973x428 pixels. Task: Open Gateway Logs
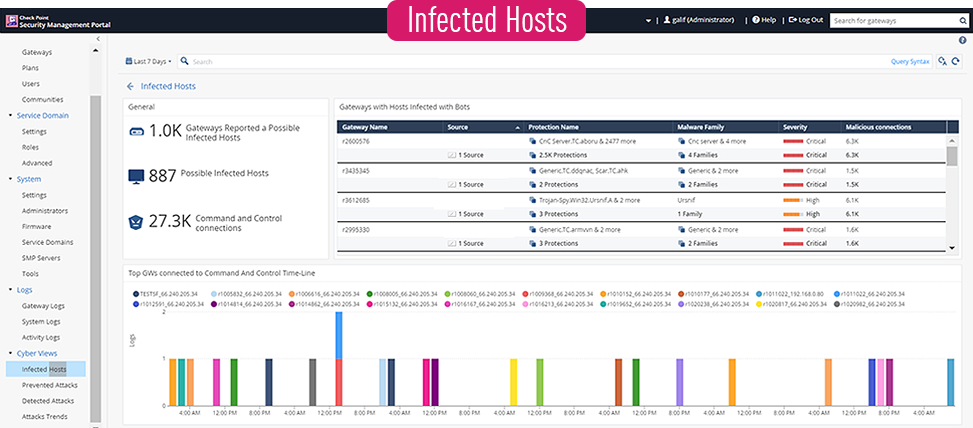43,306
